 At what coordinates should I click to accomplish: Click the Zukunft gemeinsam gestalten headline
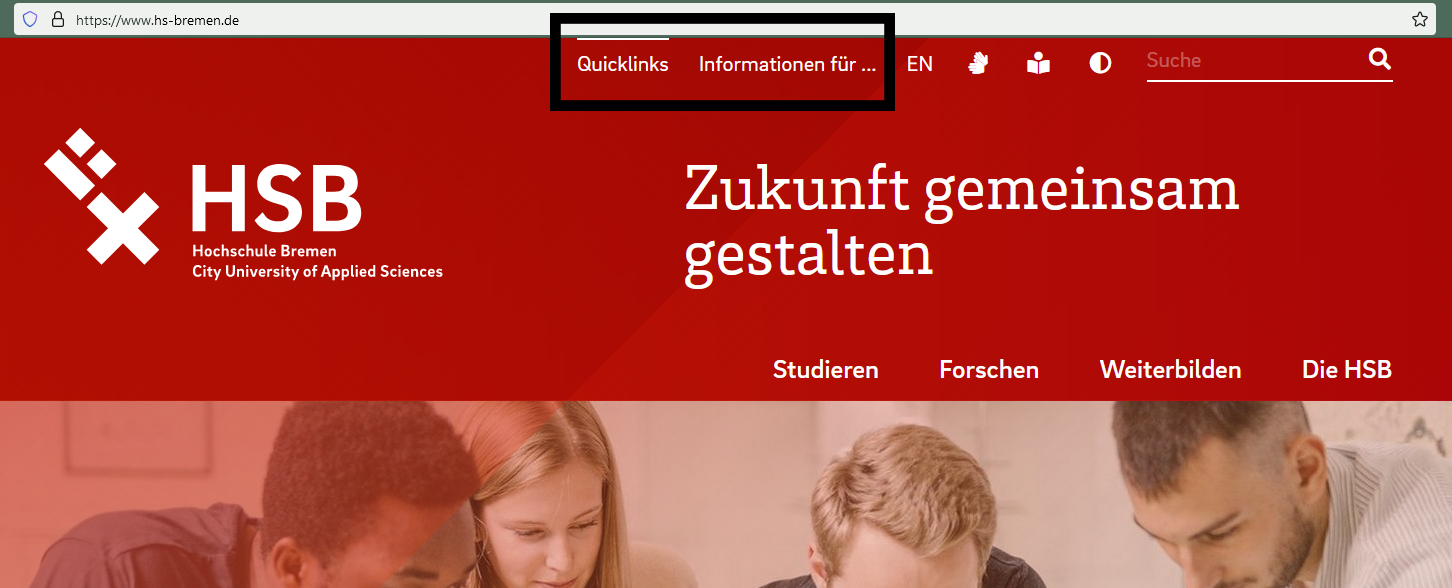(x=962, y=223)
